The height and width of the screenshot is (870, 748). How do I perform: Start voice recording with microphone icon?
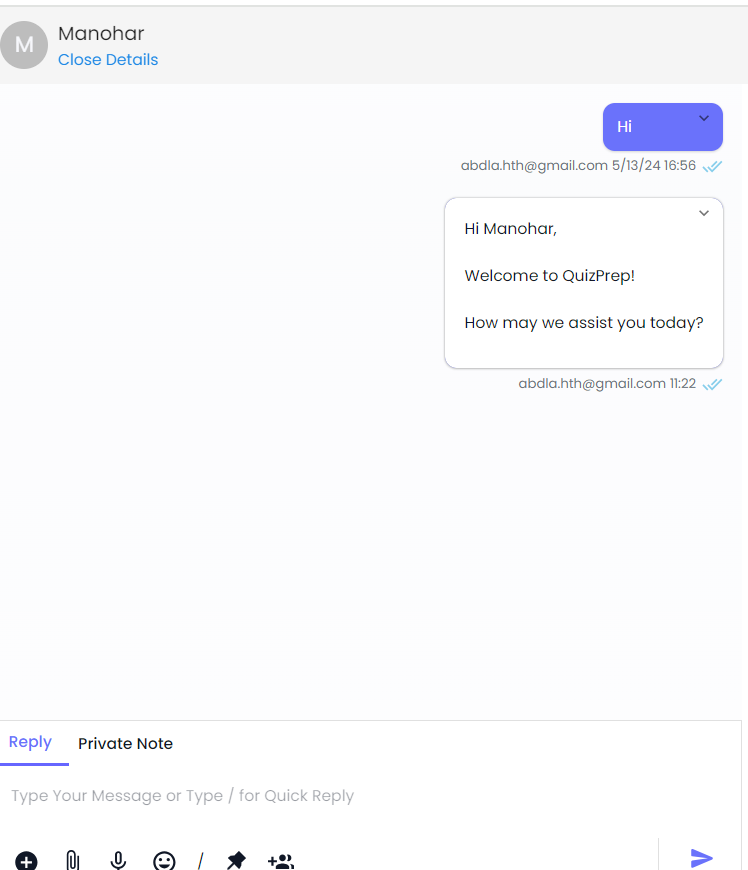pyautogui.click(x=118, y=860)
